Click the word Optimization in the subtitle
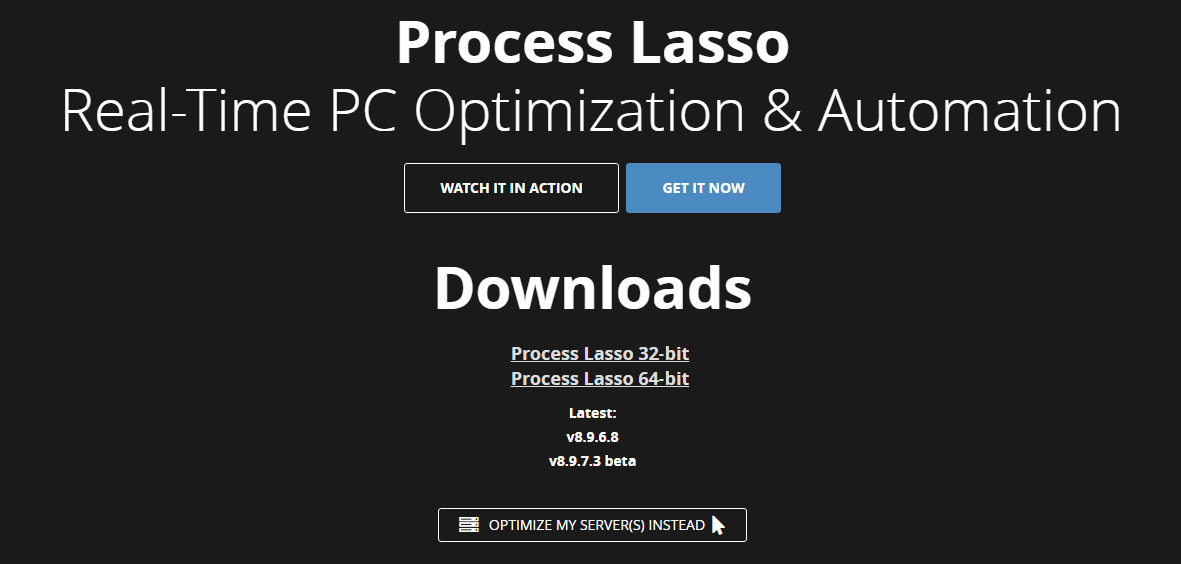 (579, 113)
